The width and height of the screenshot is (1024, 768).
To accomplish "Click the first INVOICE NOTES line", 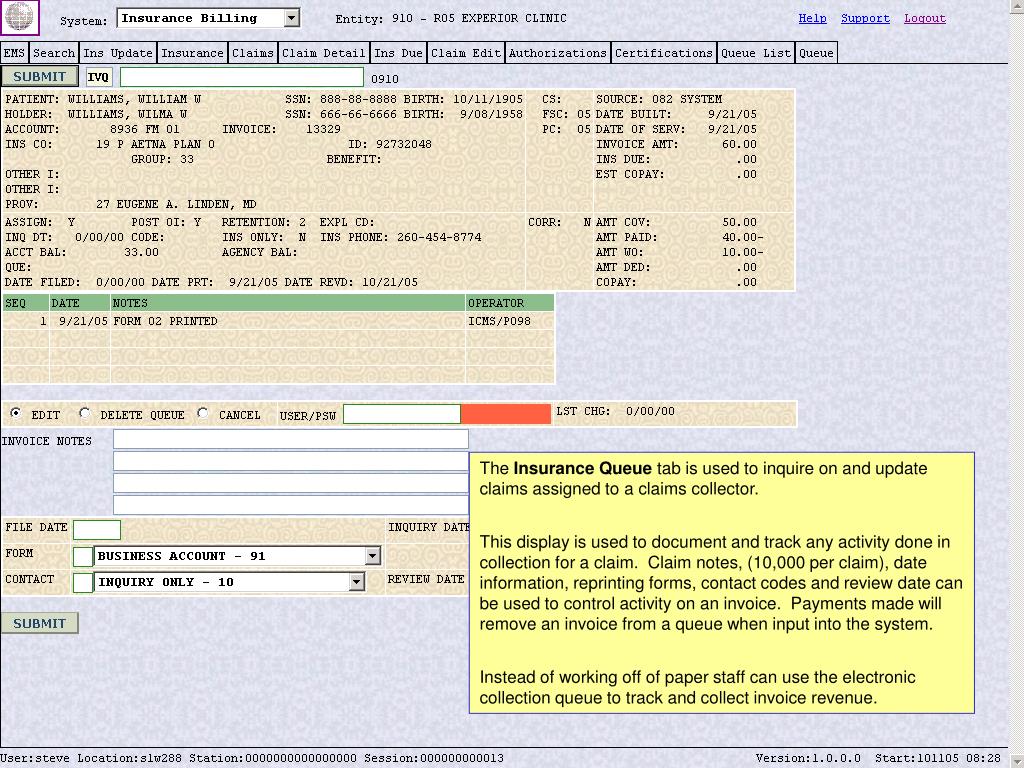I will point(291,440).
